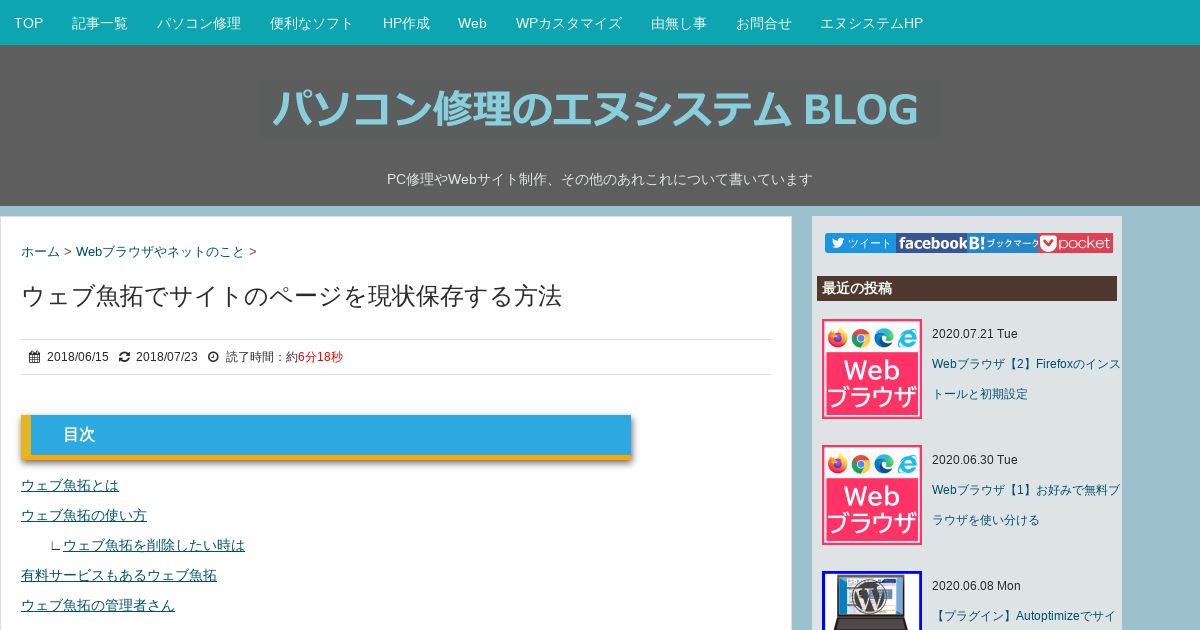1200x630 pixels.
Task: Save the page with Pocket button
Action: pyautogui.click(x=1076, y=243)
